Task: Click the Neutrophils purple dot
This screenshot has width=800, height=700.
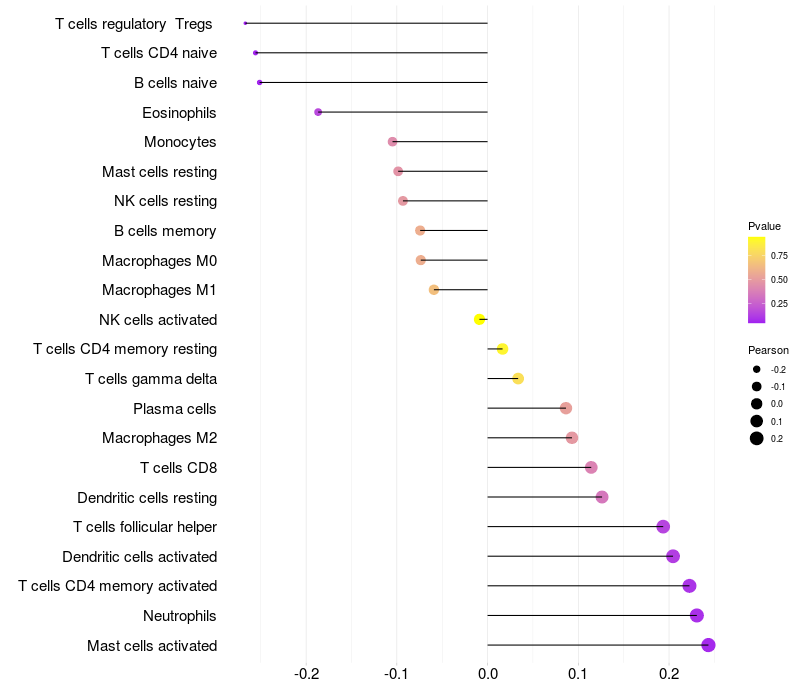Action: pyautogui.click(x=696, y=615)
